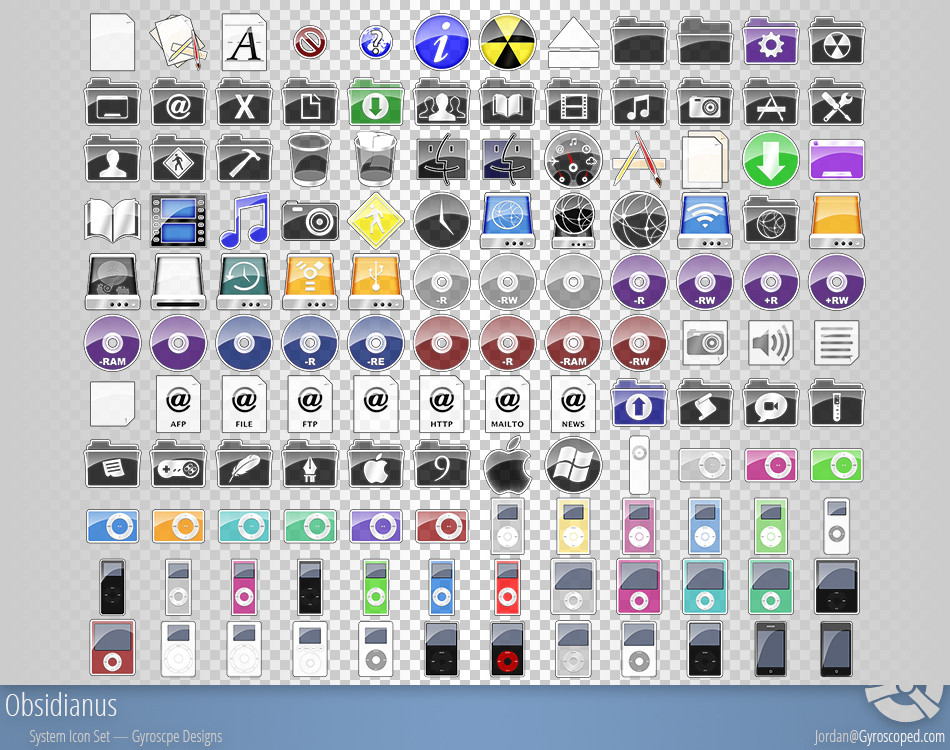The height and width of the screenshot is (750, 950).
Task: Click the yellow pedestrian crossing sign
Action: click(x=376, y=221)
